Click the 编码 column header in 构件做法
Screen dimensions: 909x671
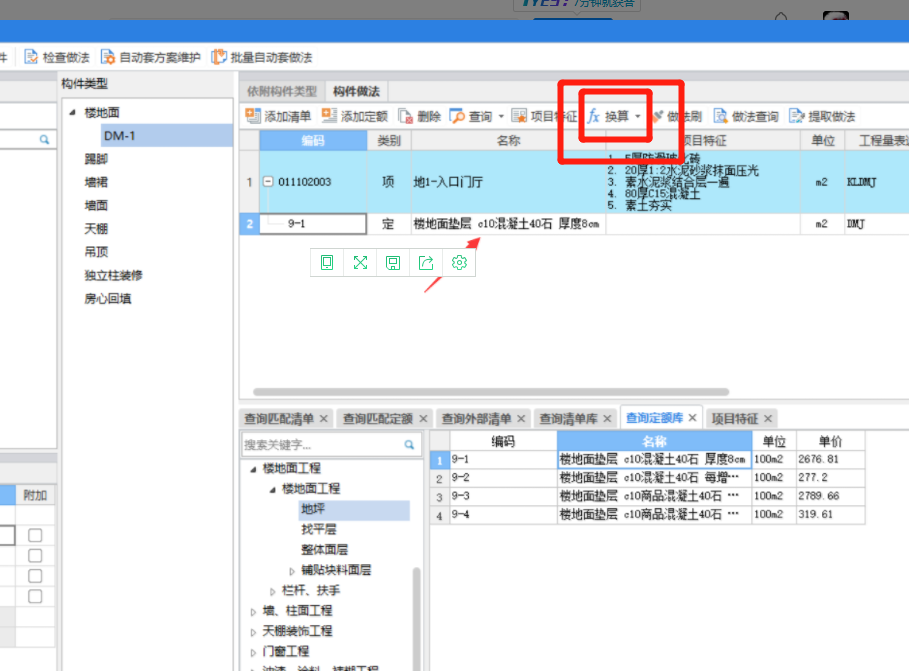click(x=313, y=140)
